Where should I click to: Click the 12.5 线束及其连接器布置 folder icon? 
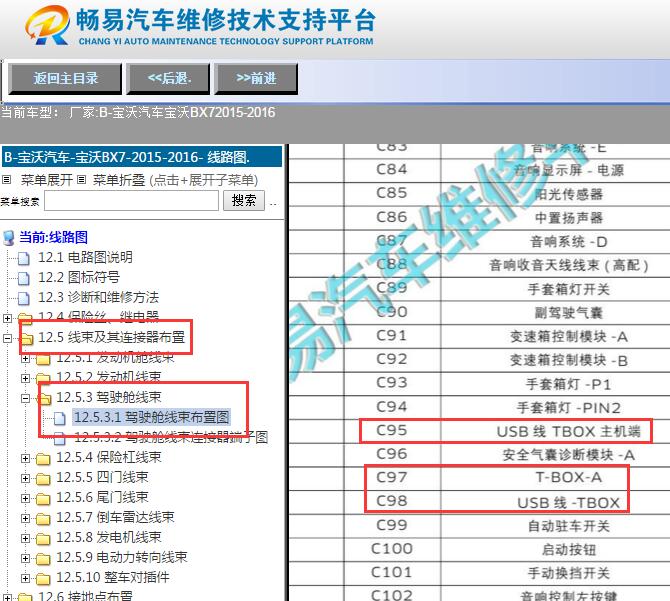tap(26, 338)
